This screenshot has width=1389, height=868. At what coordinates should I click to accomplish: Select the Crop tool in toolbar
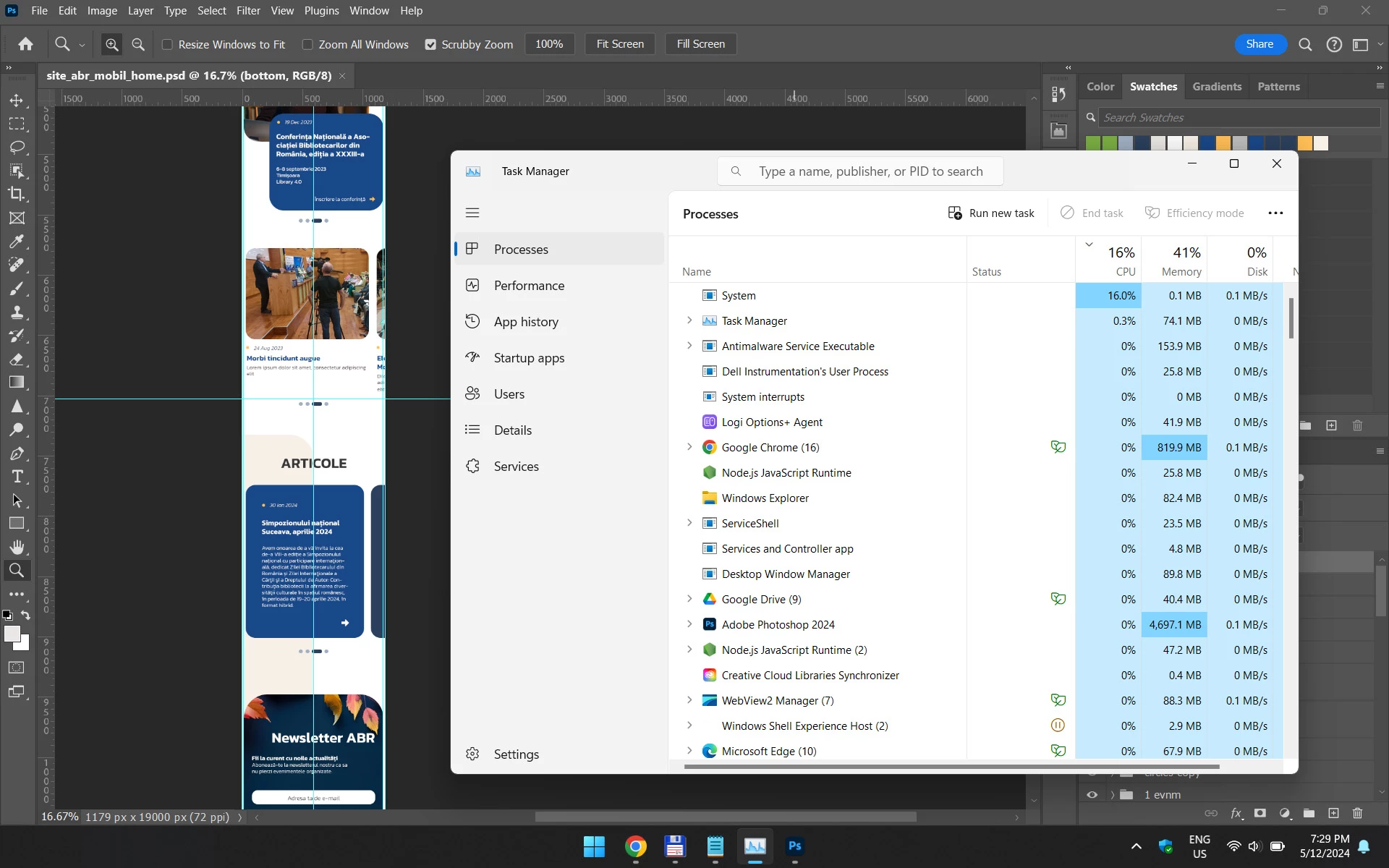[17, 194]
